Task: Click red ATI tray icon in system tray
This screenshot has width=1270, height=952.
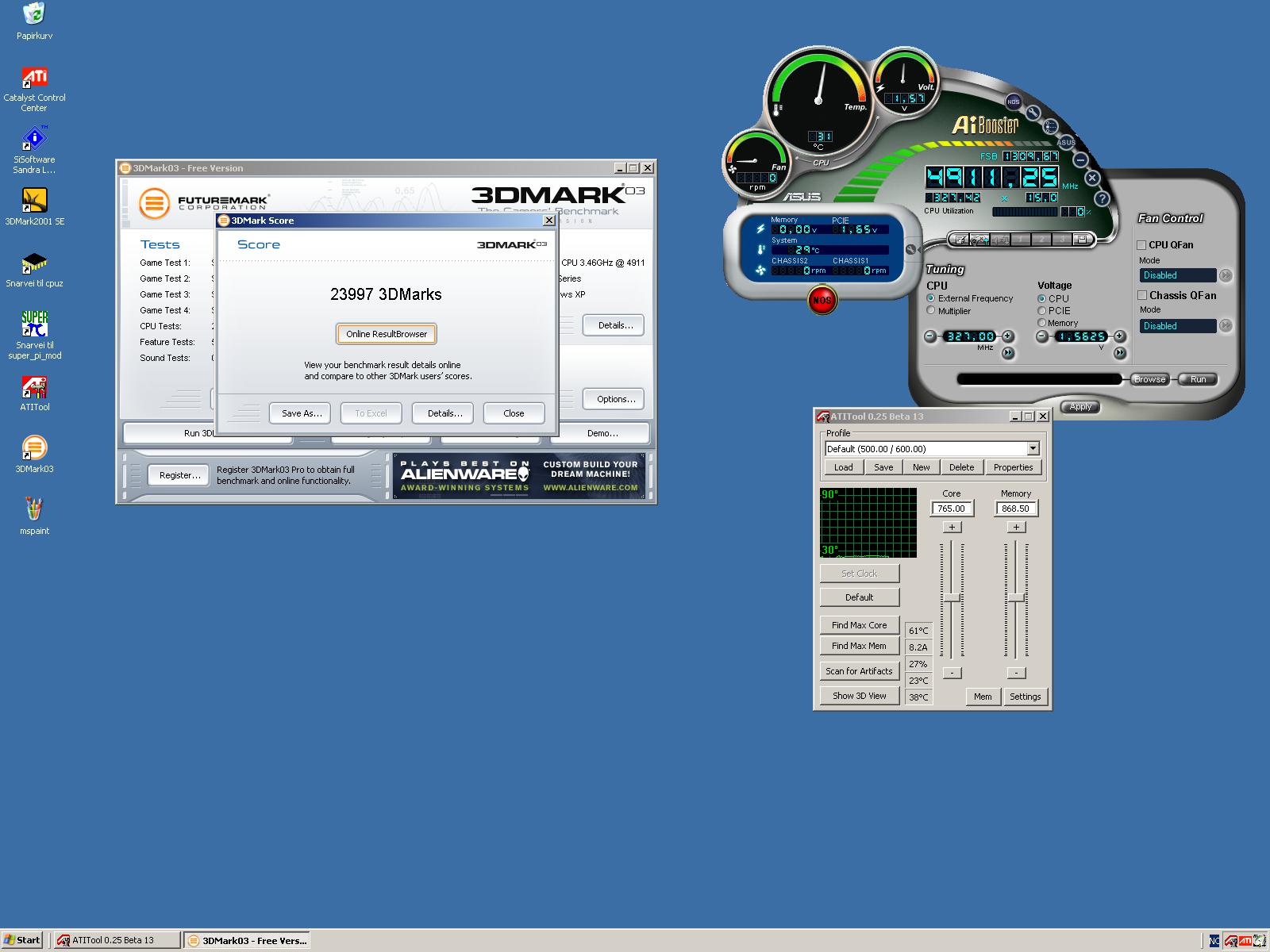Action: tap(1245, 941)
